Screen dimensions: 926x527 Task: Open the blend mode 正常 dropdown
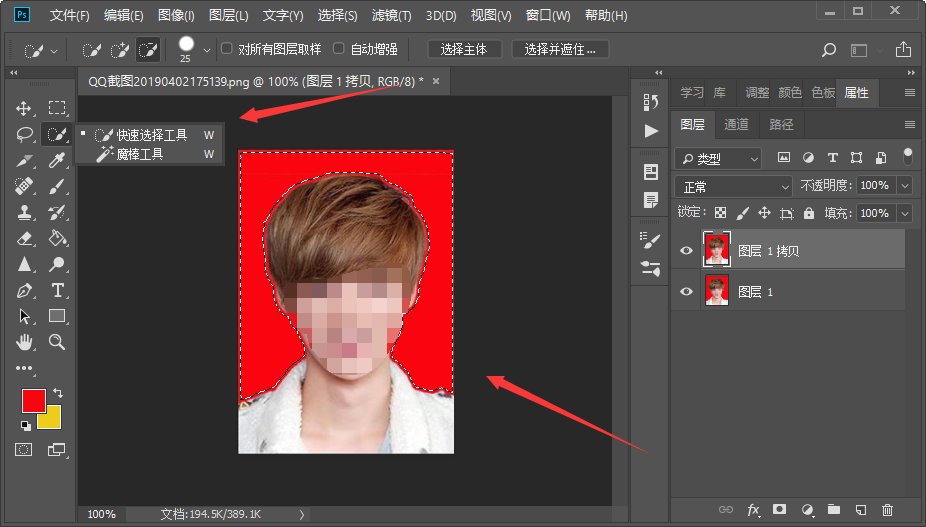(733, 187)
